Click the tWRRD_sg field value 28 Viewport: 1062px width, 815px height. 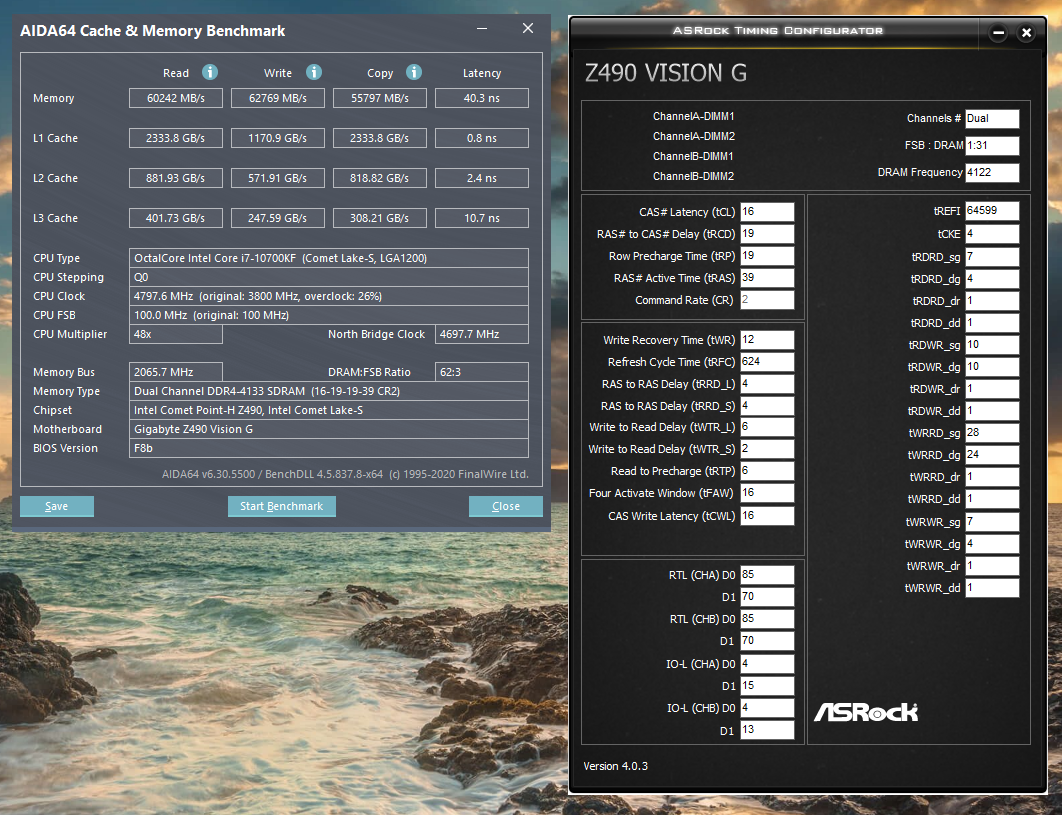pyautogui.click(x=992, y=433)
